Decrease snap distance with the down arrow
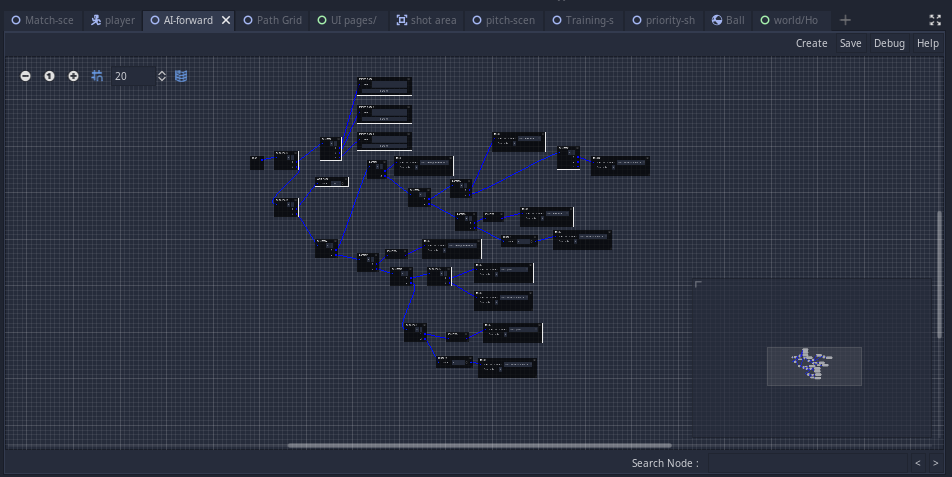 162,80
